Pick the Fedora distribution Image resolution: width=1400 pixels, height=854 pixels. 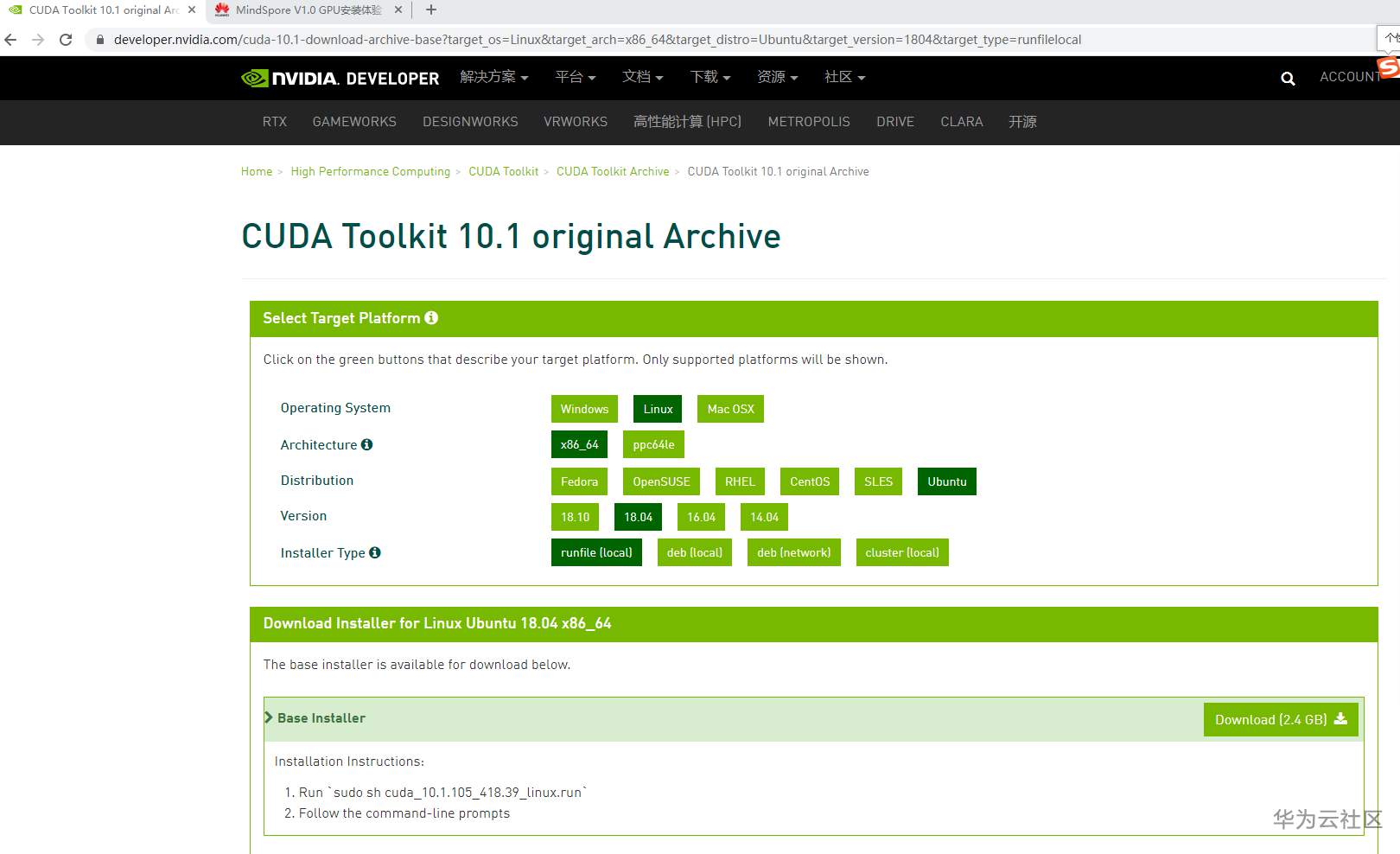[x=579, y=481]
